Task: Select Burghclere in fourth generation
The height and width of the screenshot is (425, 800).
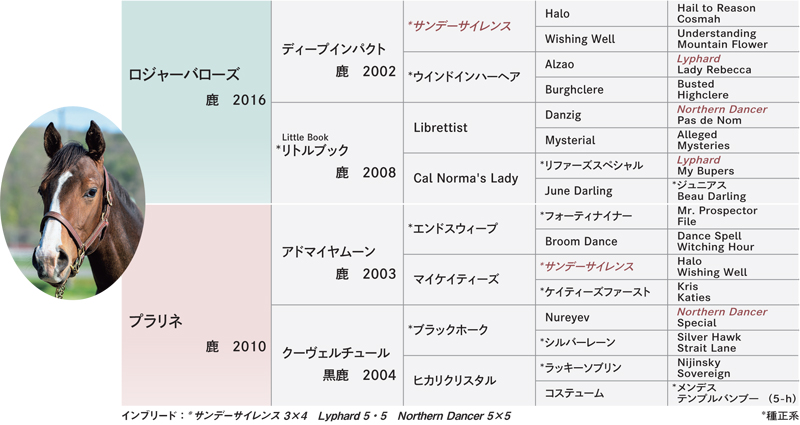Action: pos(574,90)
